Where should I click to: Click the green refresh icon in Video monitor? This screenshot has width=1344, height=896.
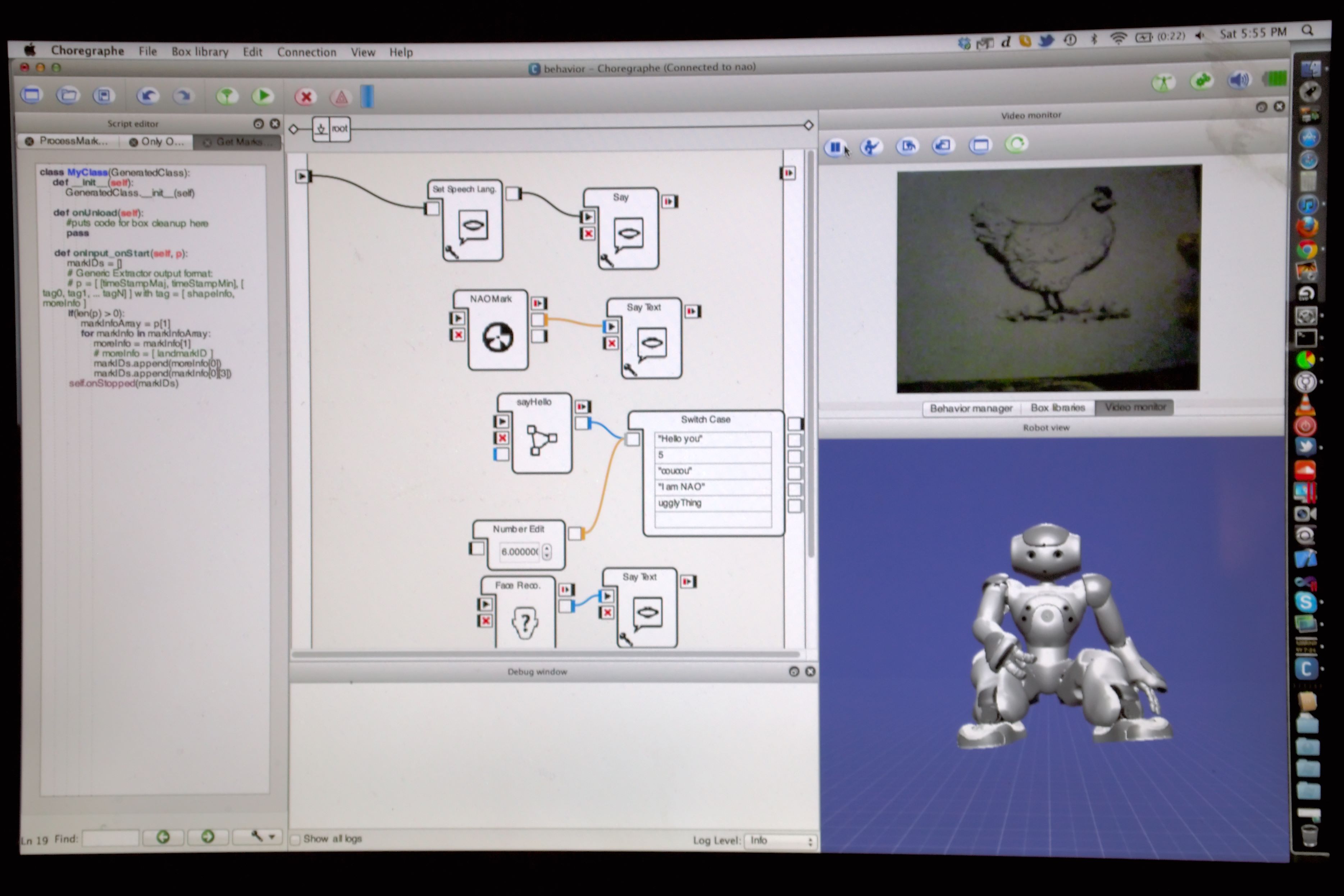click(1016, 144)
